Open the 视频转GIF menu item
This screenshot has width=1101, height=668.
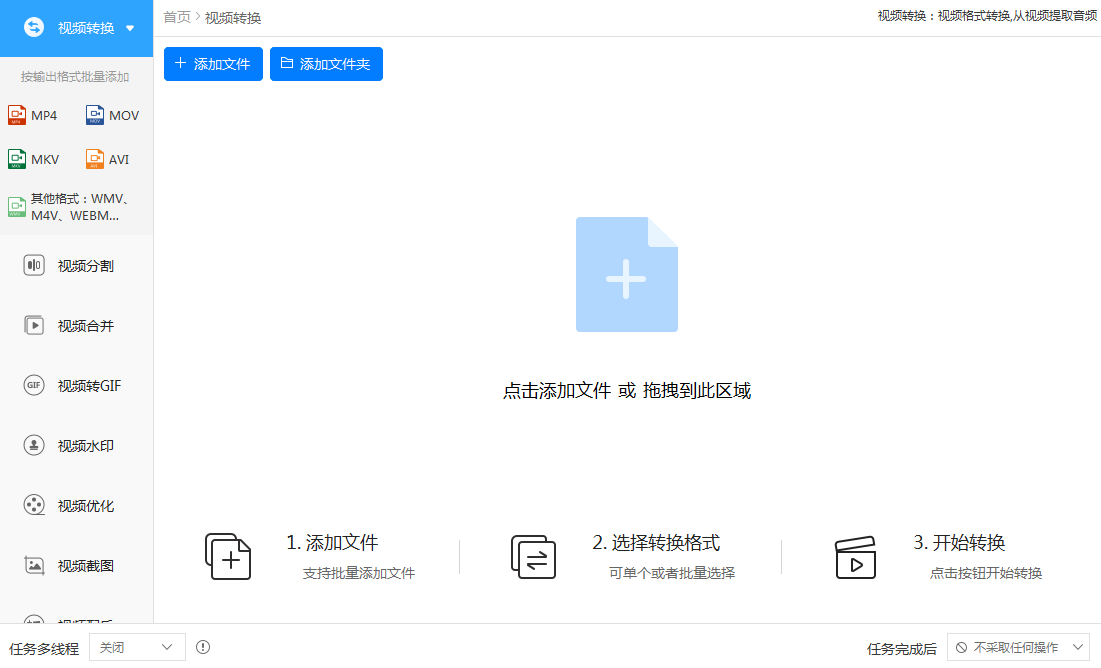point(77,385)
